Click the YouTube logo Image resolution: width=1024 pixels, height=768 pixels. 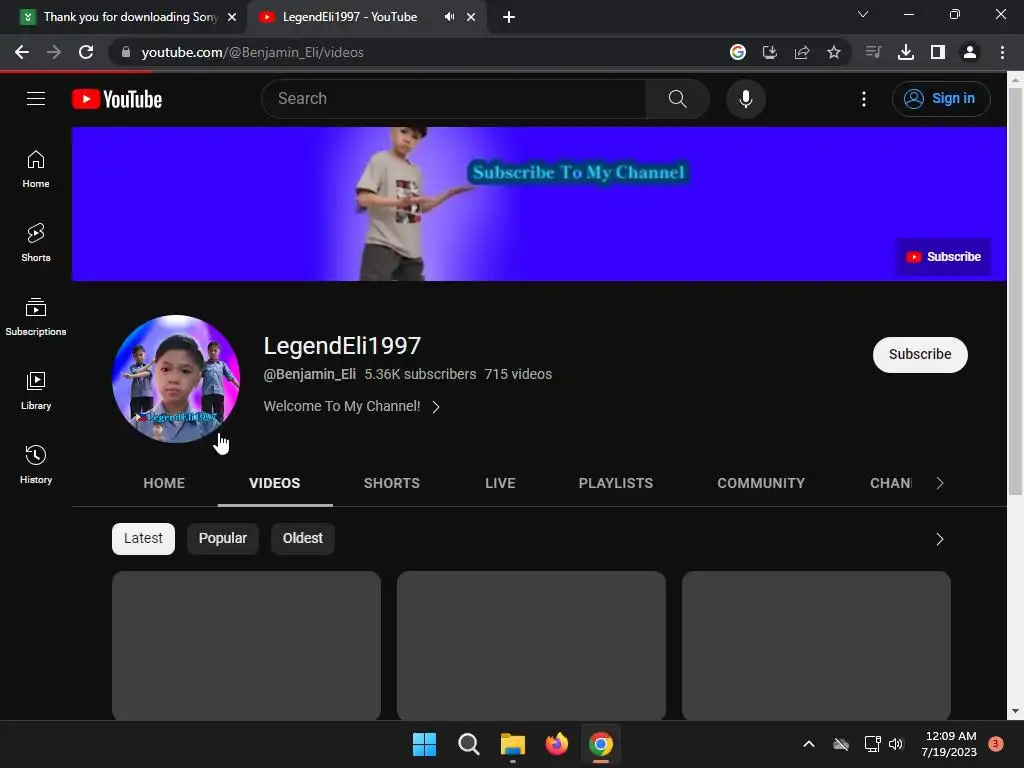pos(117,99)
